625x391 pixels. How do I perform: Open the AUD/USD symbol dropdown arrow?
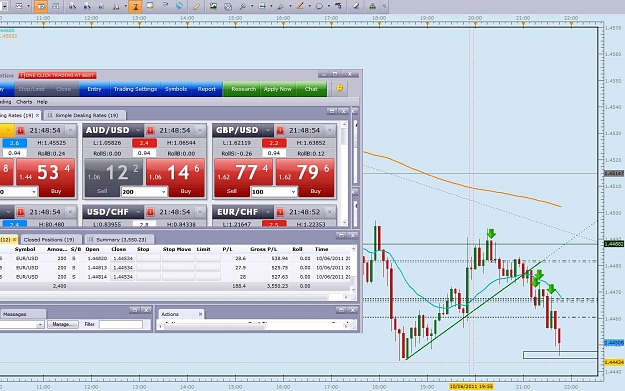pos(138,130)
